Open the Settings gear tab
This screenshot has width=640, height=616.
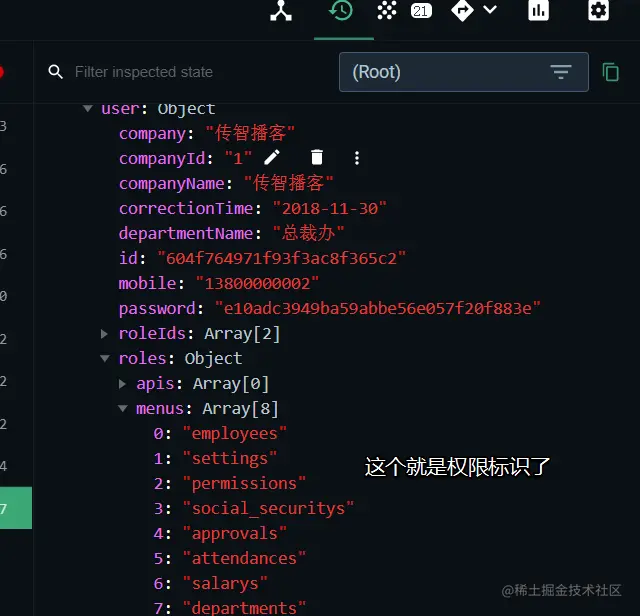tap(598, 10)
